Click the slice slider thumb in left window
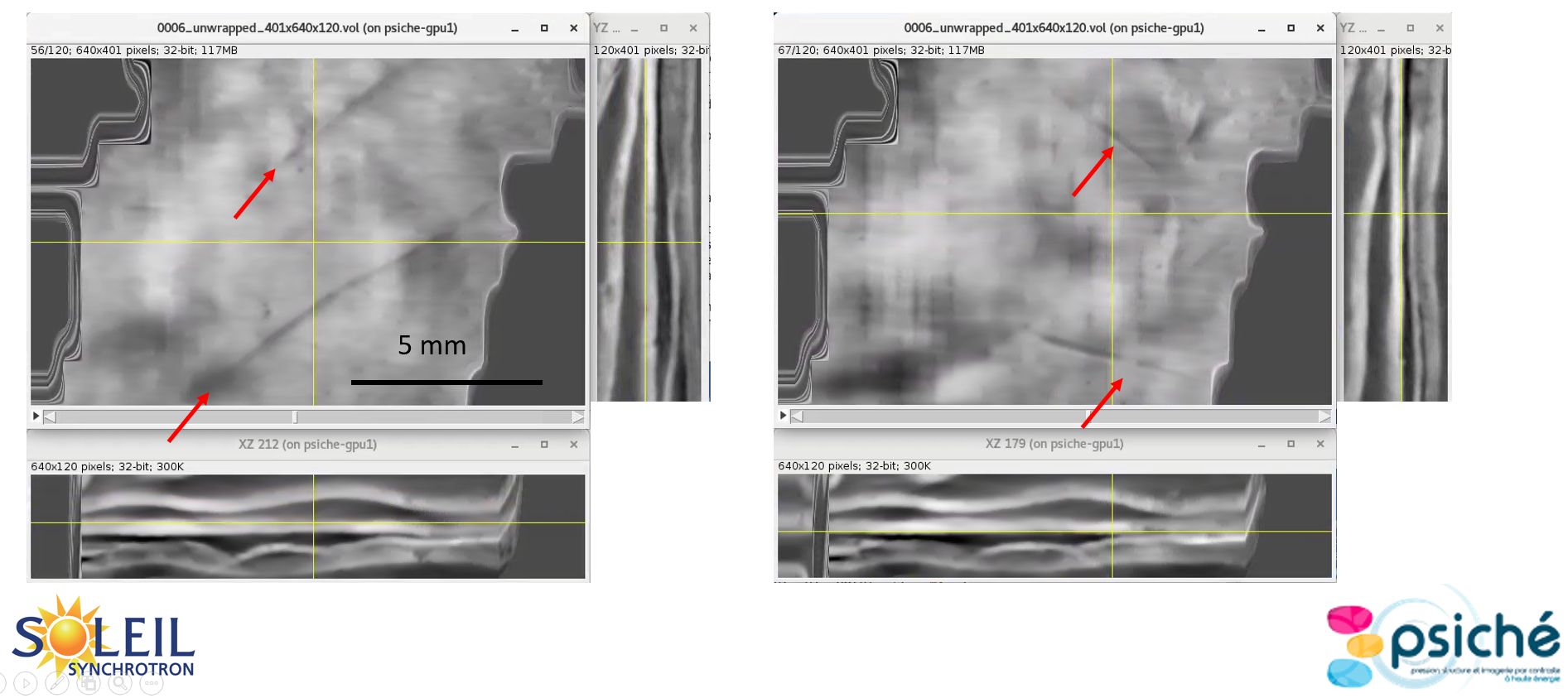This screenshot has height=698, width=1568. (295, 416)
